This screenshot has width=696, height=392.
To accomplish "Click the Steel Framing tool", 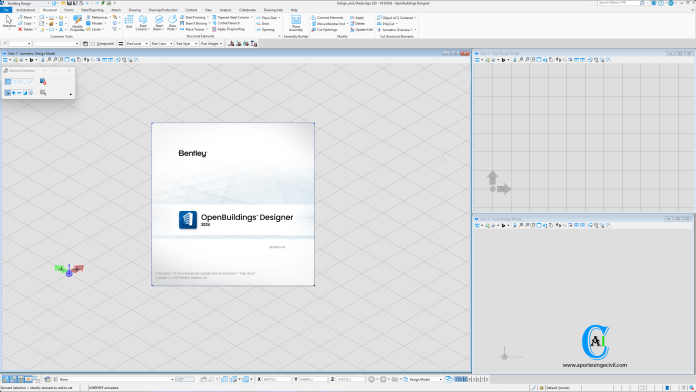I will pos(193,17).
